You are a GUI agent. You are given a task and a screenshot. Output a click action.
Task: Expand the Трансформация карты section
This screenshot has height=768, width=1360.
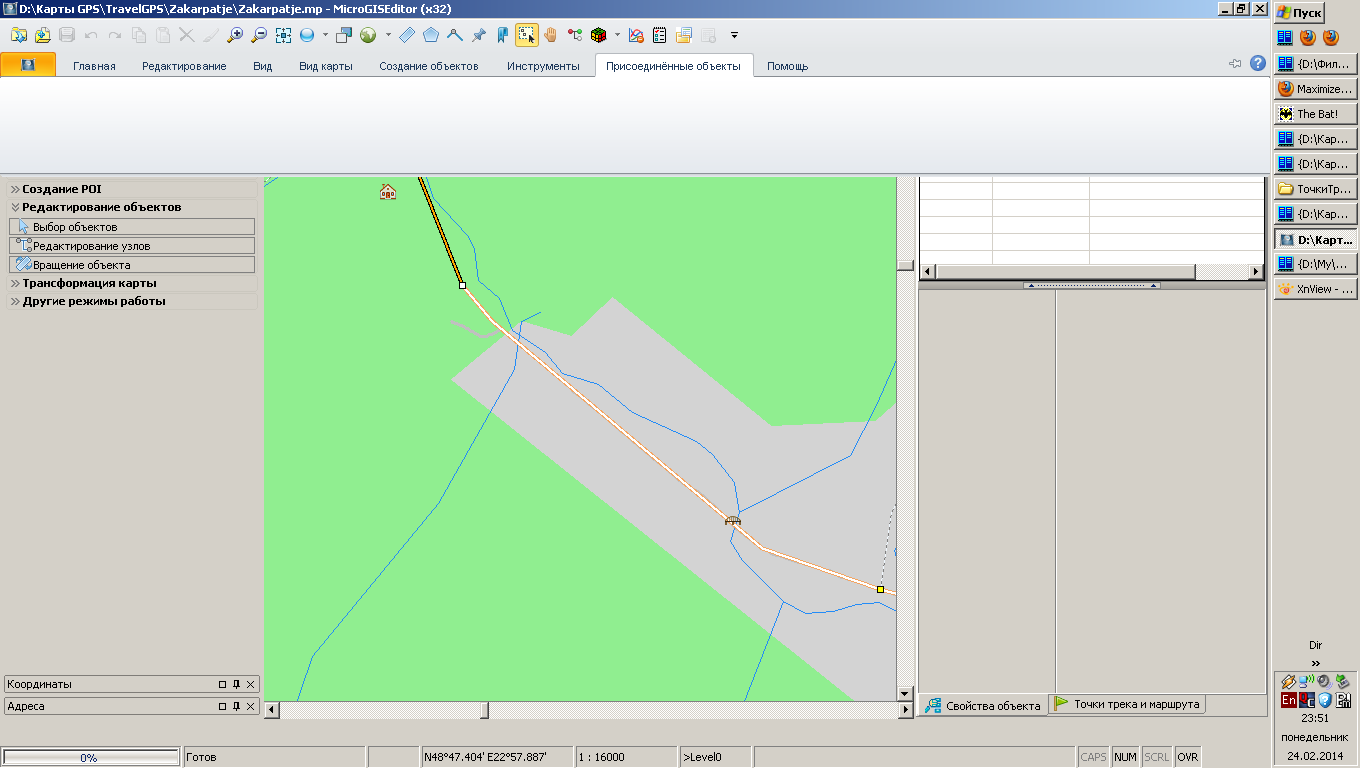click(89, 283)
